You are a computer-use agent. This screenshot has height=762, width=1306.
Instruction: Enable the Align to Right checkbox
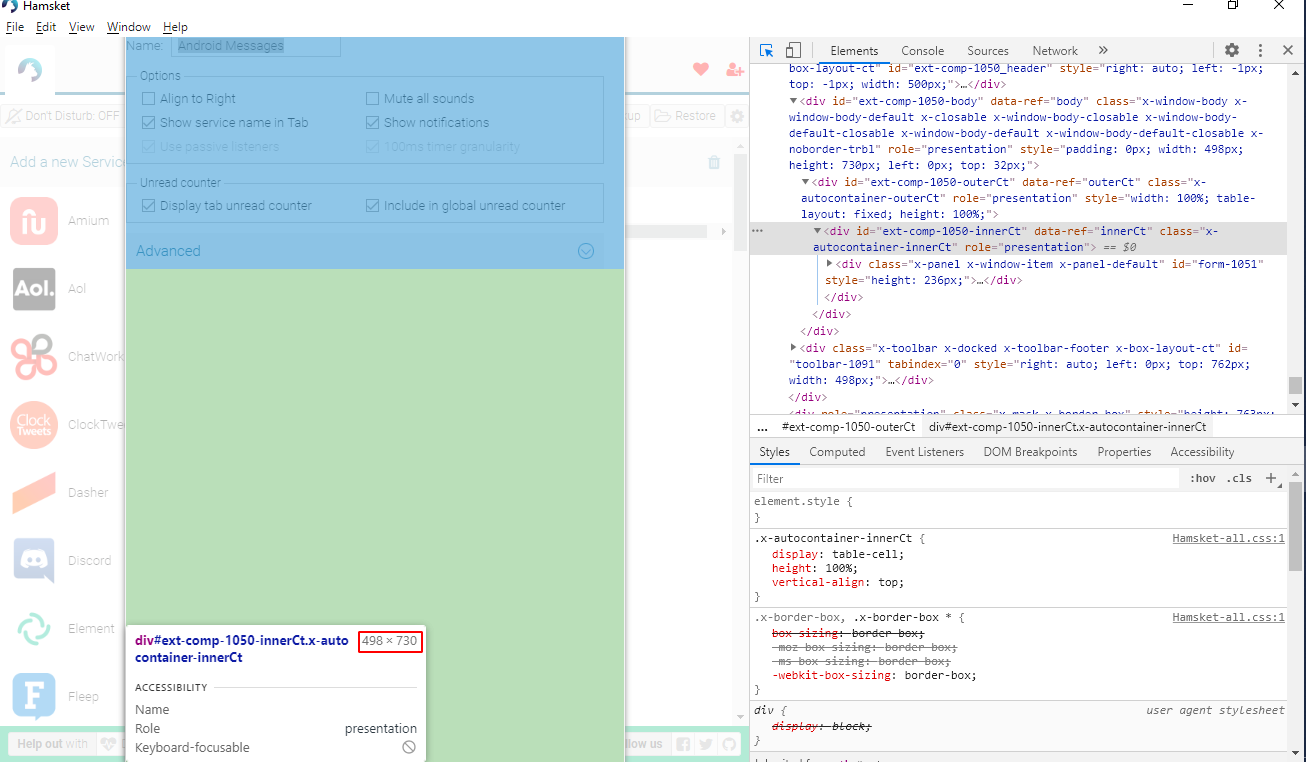point(149,98)
